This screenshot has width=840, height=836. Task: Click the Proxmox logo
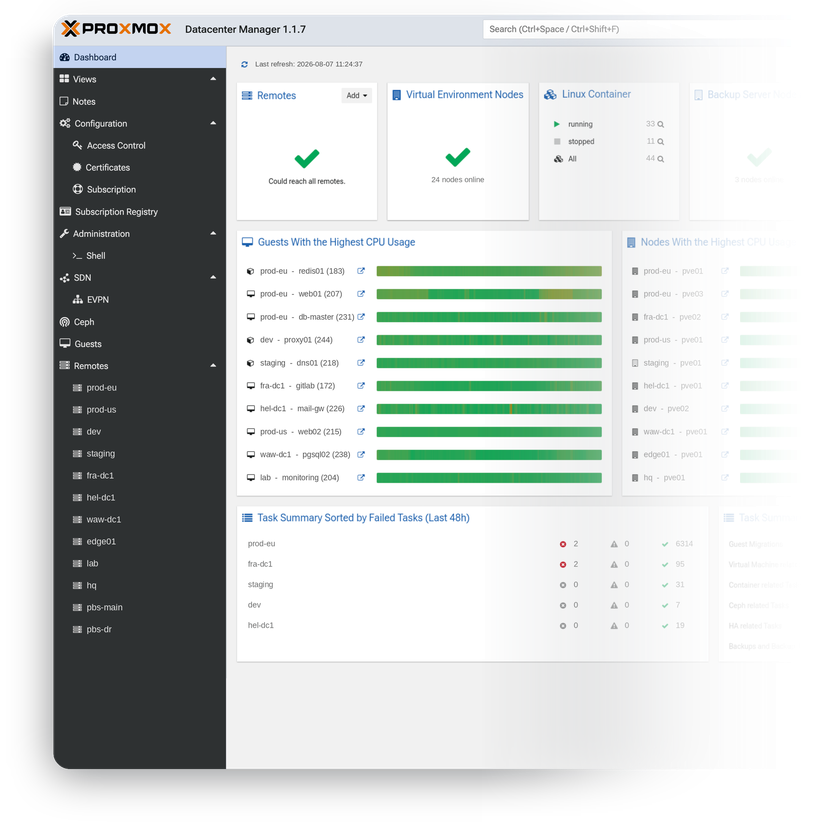point(116,29)
